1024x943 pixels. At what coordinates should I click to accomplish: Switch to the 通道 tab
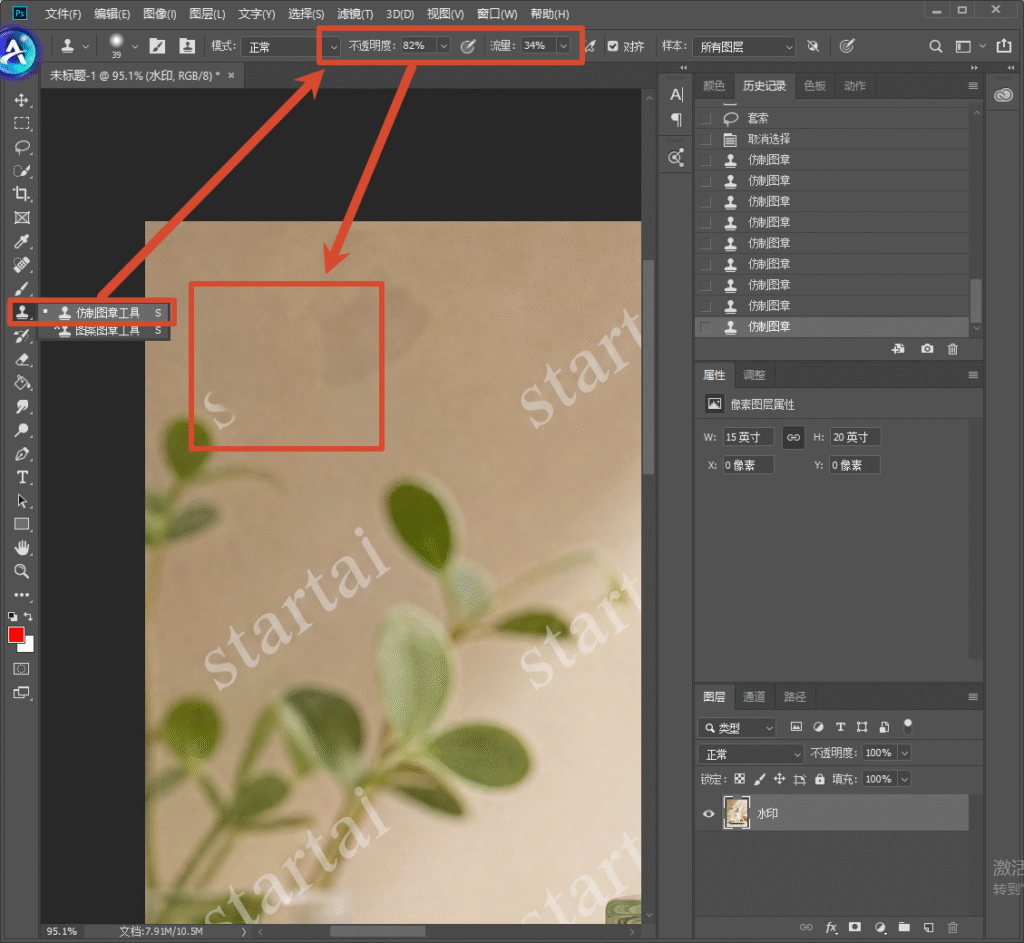click(x=754, y=697)
